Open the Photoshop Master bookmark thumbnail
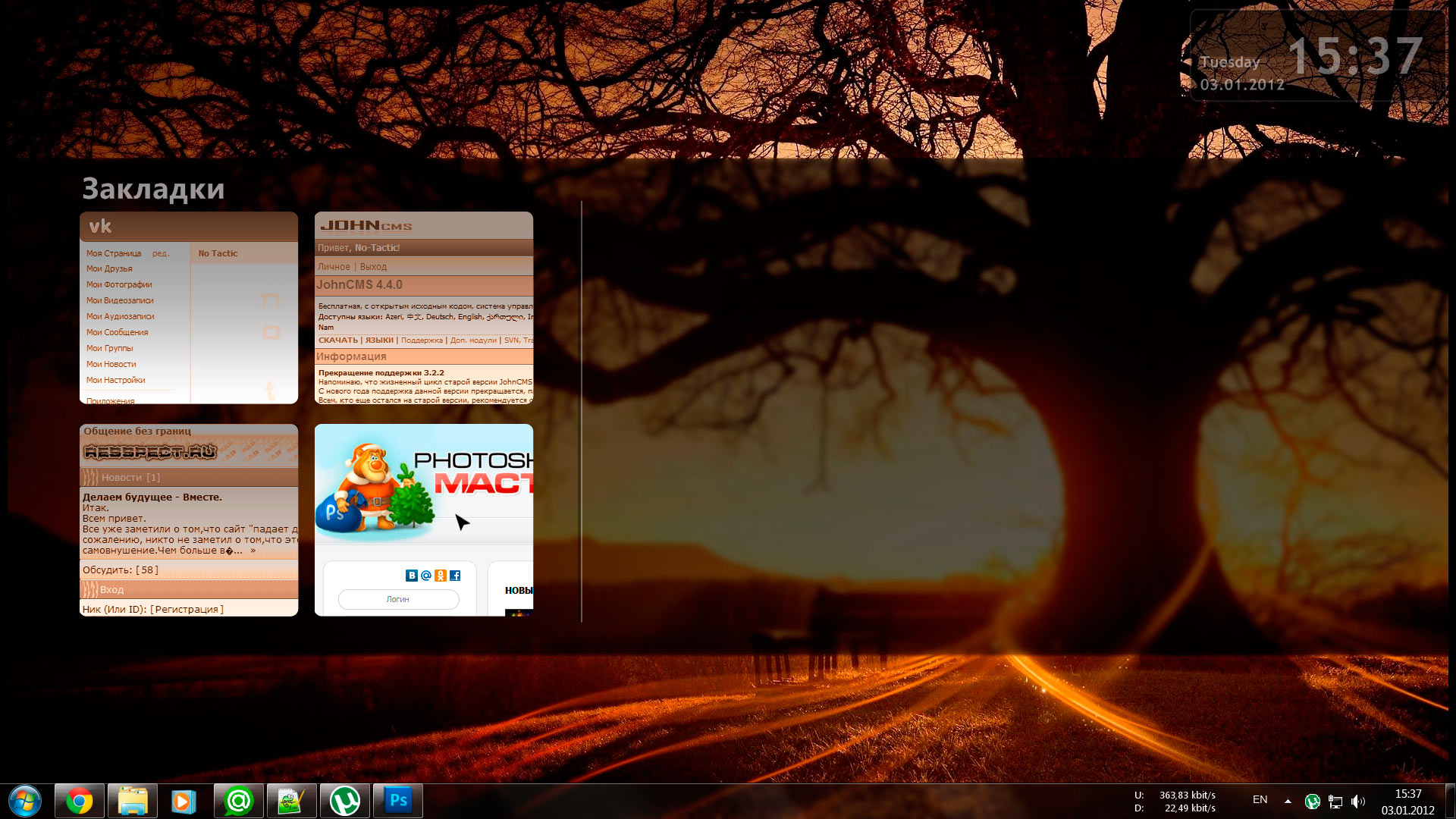Screen dimensions: 1456x819 [424, 520]
